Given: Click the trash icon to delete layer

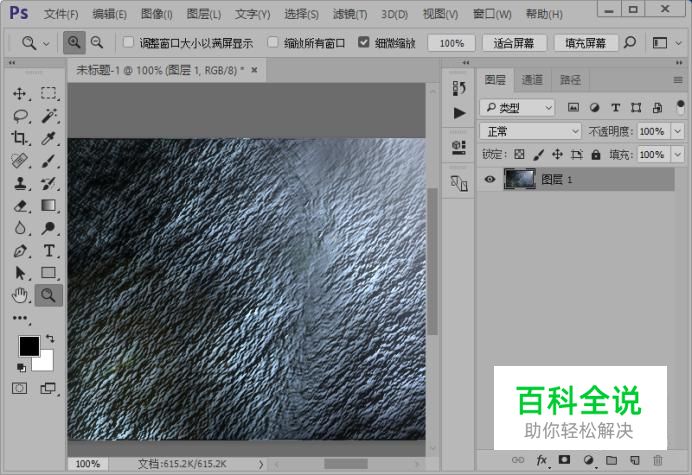Looking at the screenshot, I should (x=658, y=460).
